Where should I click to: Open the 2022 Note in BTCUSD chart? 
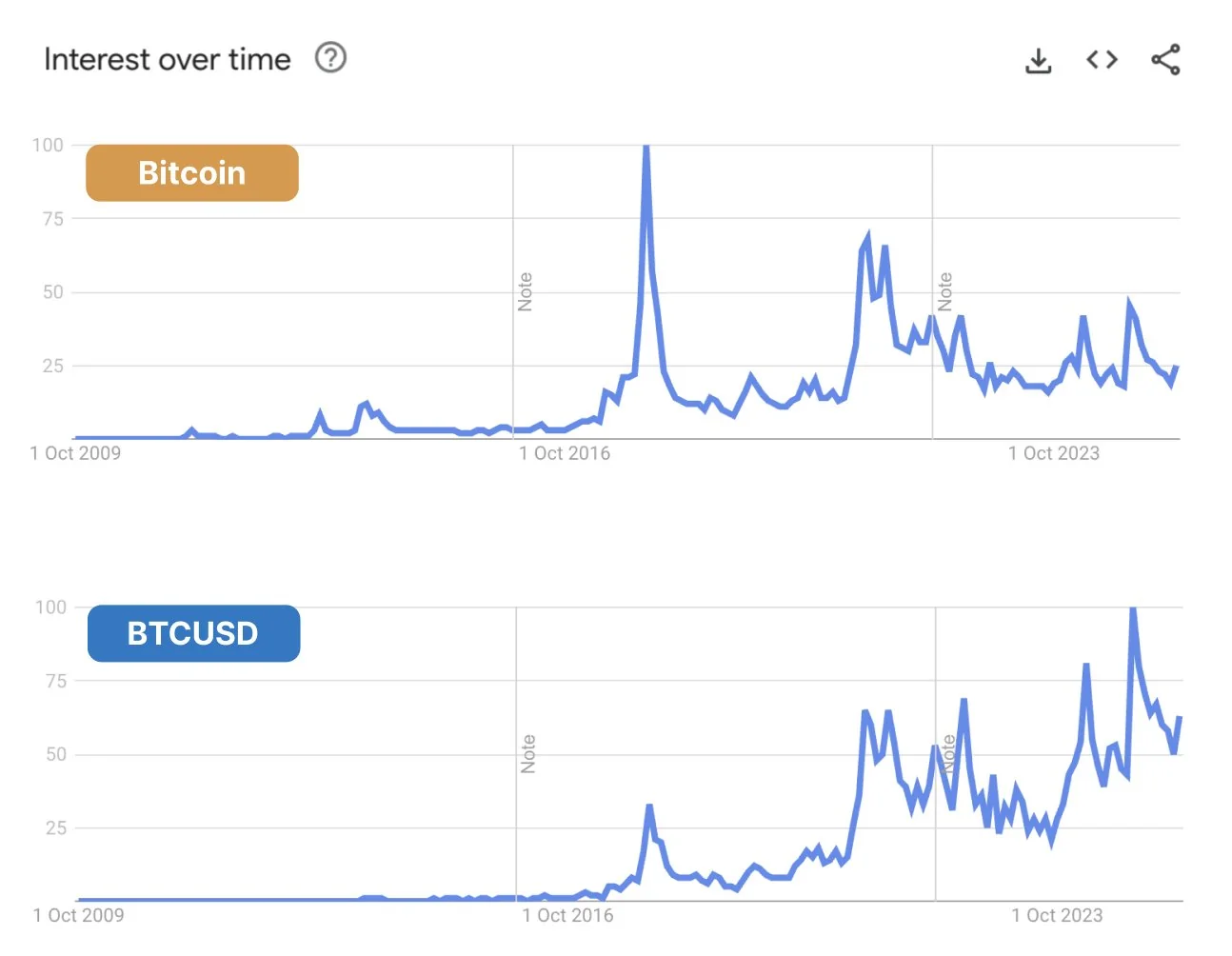(x=948, y=753)
